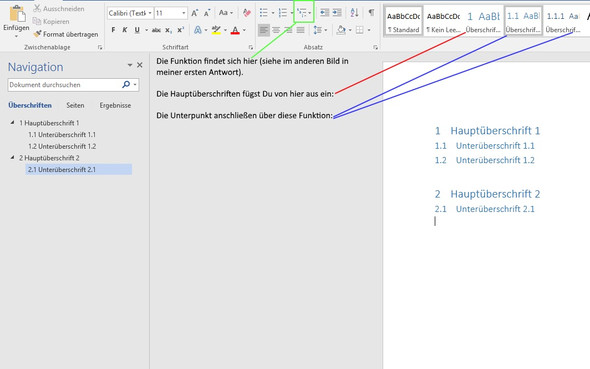This screenshot has width=590, height=369.
Task: Apply the Überschrift 3 style (1.1.1)
Action: [x=563, y=21]
